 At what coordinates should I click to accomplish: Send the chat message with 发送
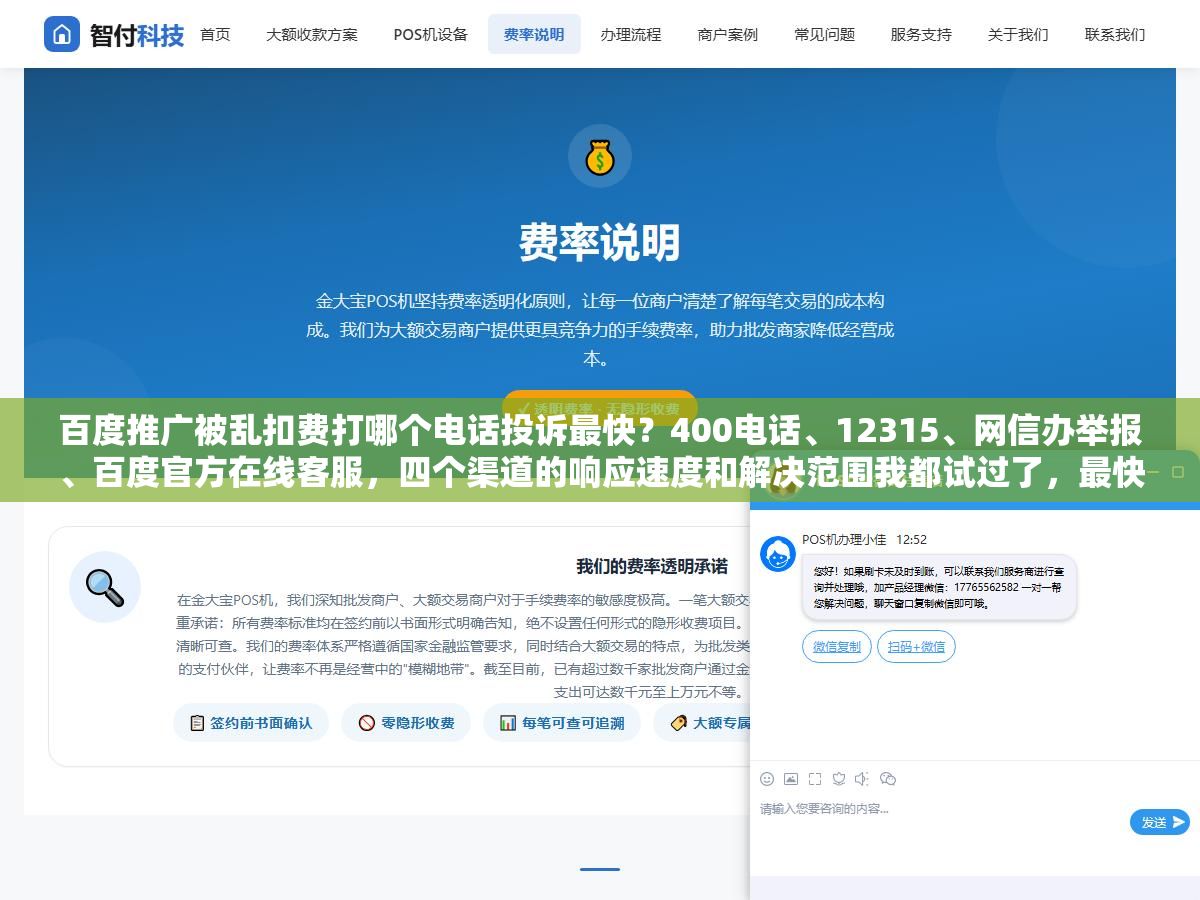point(1160,822)
